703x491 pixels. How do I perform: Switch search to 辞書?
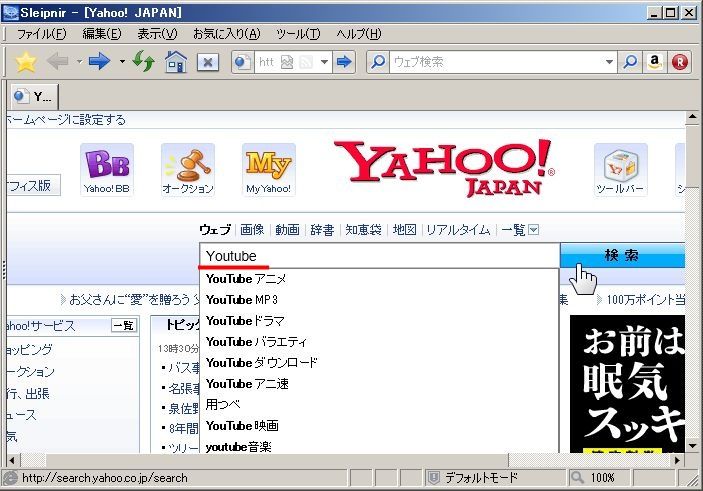(x=322, y=230)
